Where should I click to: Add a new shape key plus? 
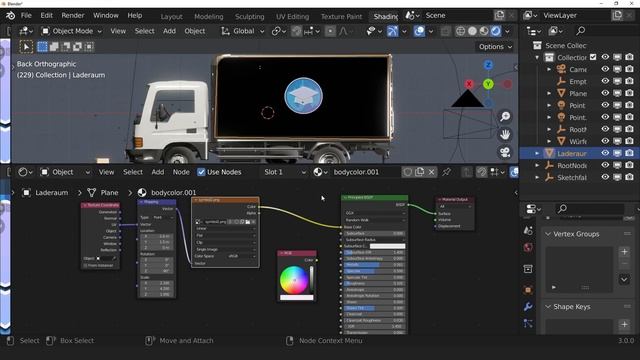624,324
